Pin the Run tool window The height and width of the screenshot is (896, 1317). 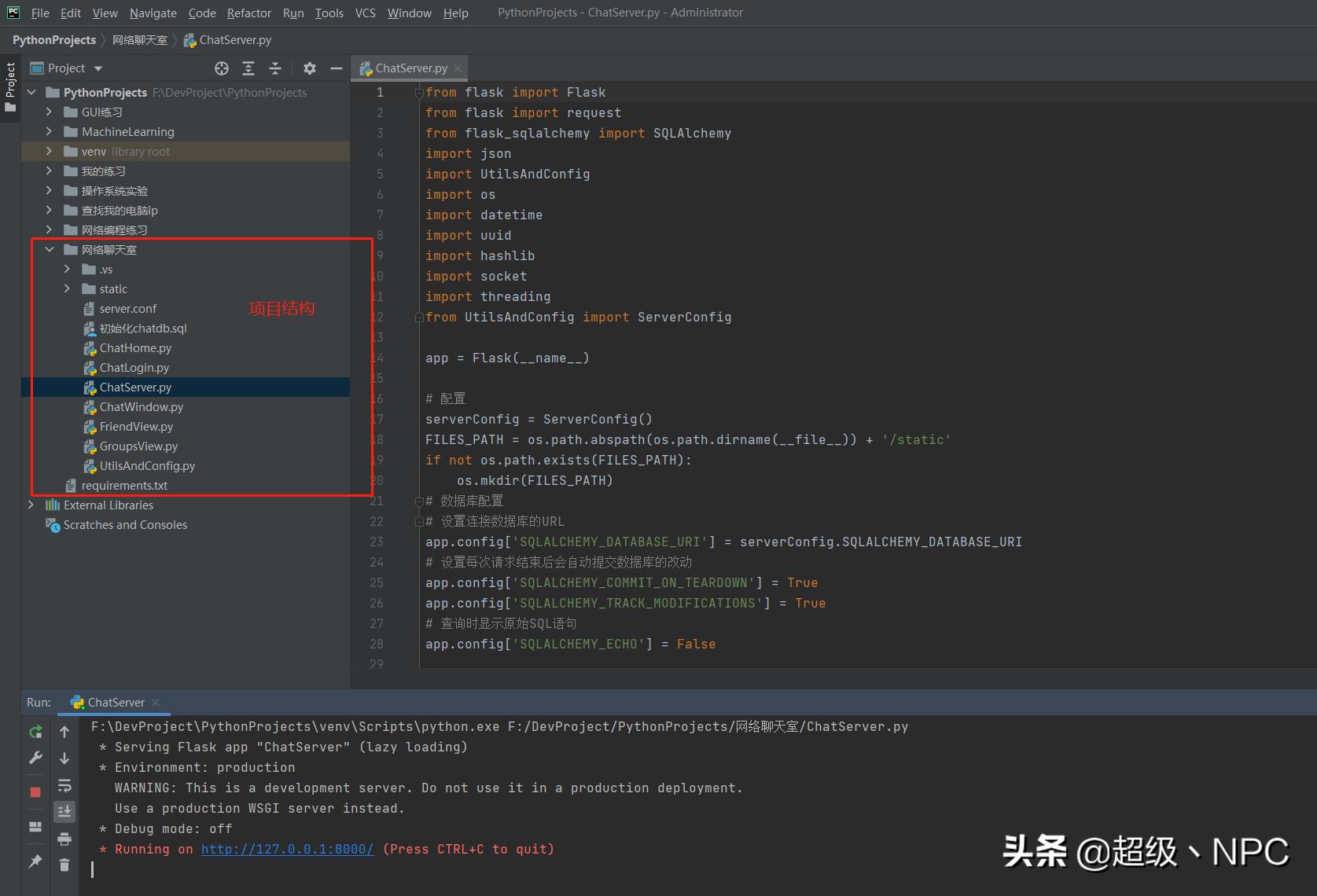click(35, 862)
